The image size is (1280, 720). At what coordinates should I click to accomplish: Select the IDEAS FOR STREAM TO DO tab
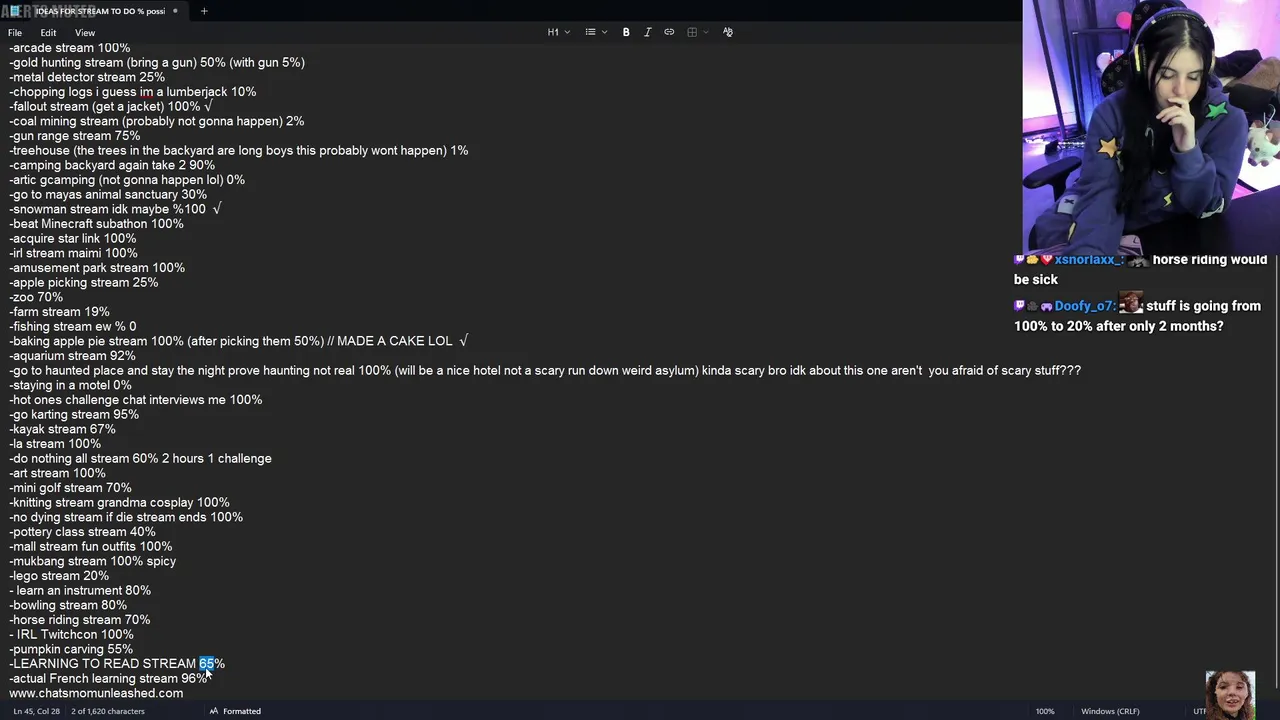coord(100,11)
